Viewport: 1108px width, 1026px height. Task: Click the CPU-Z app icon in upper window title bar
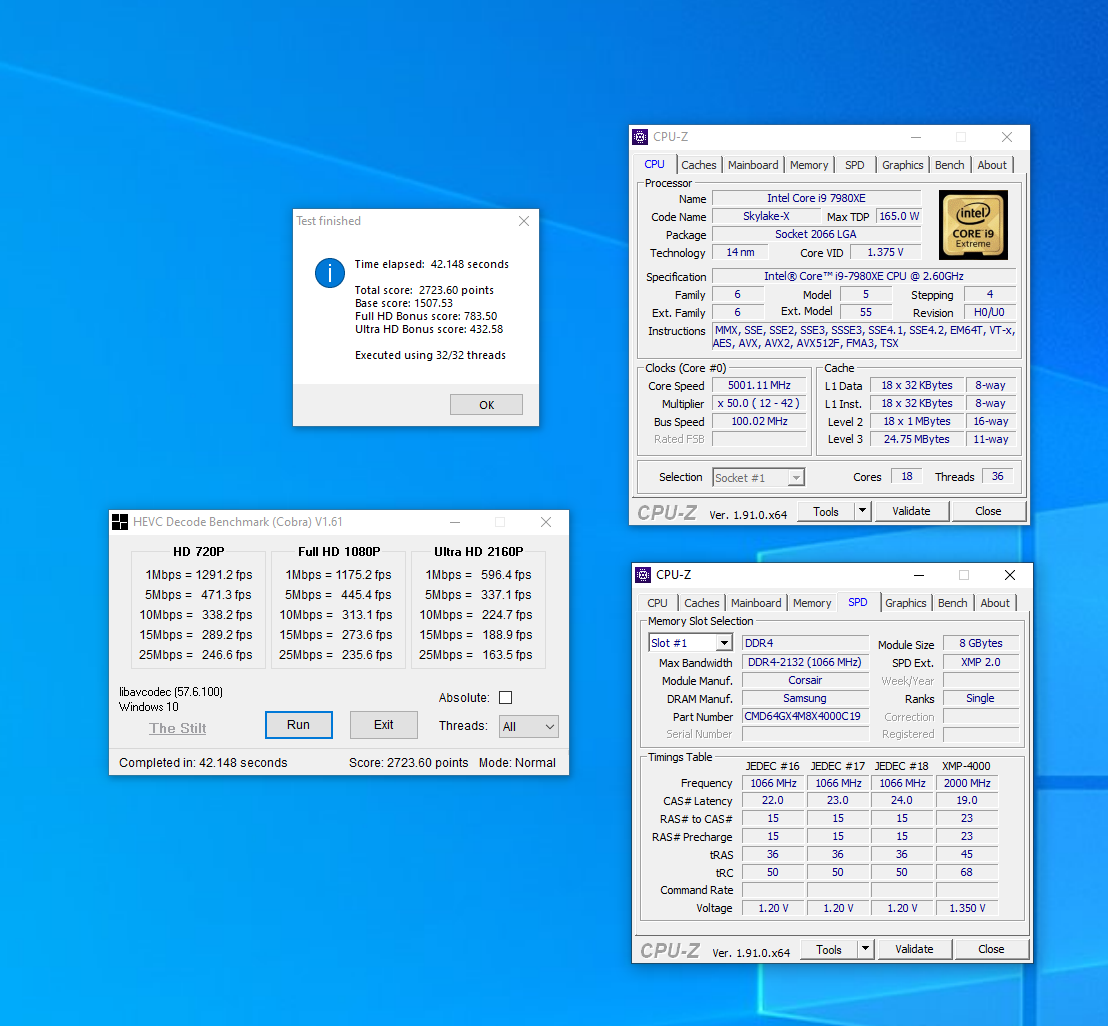point(640,137)
